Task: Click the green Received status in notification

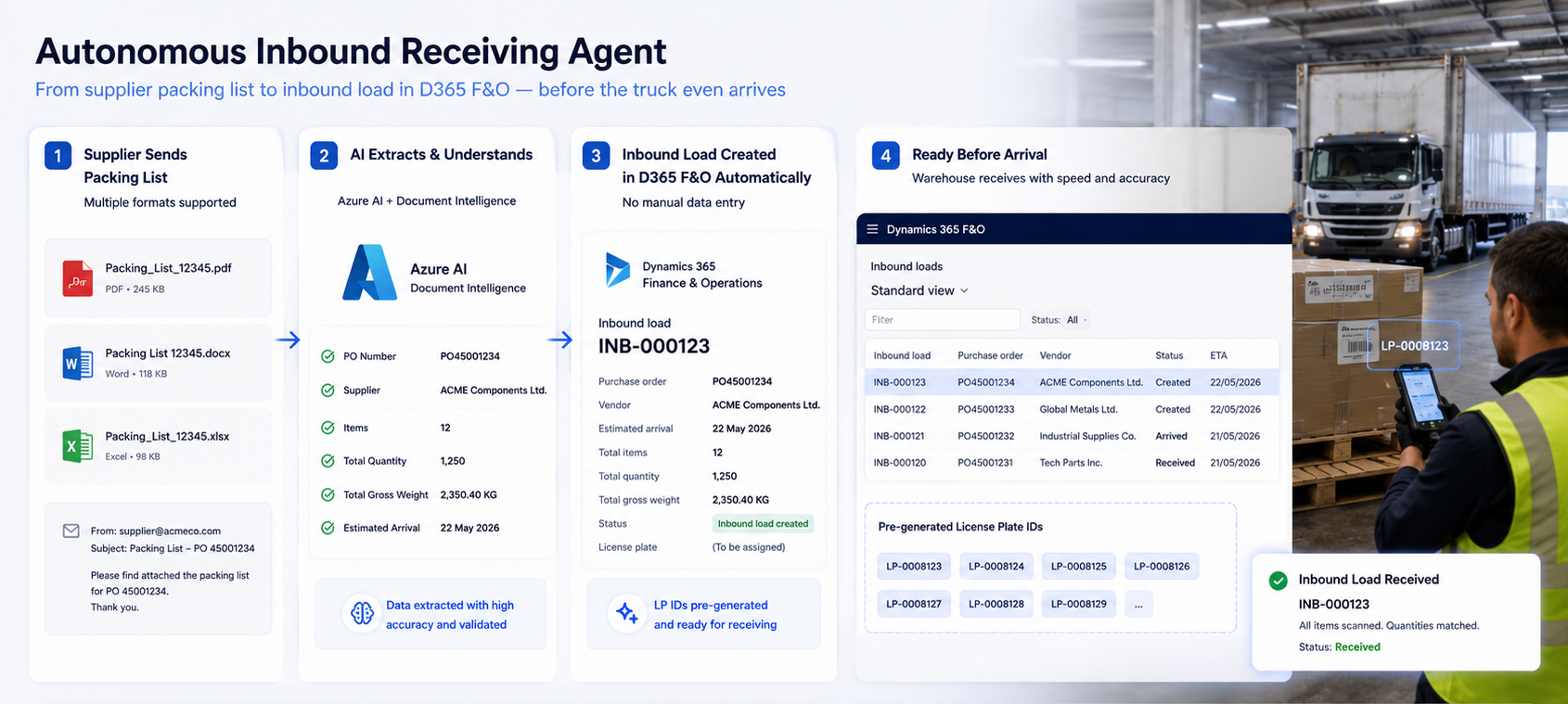Action: pyautogui.click(x=1357, y=647)
